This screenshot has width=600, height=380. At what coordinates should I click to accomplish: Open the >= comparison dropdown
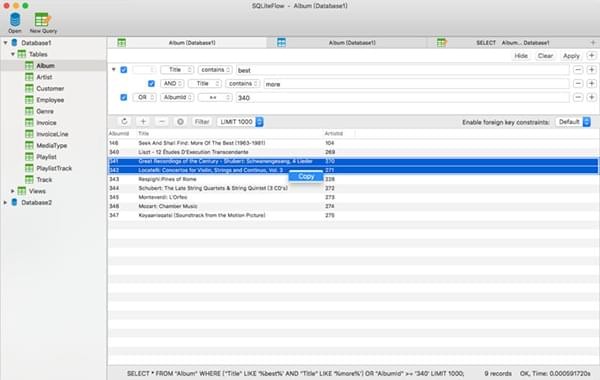point(215,98)
